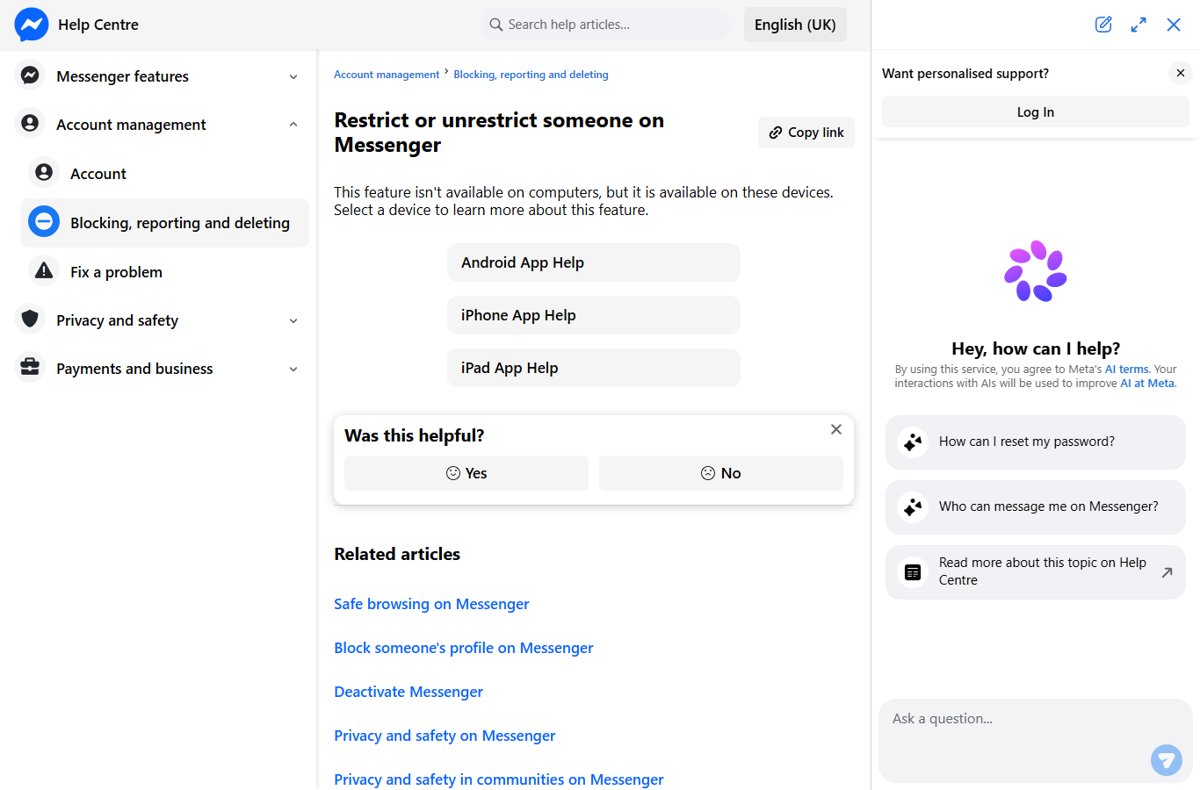Open Privacy and safety in communities article

tap(498, 780)
